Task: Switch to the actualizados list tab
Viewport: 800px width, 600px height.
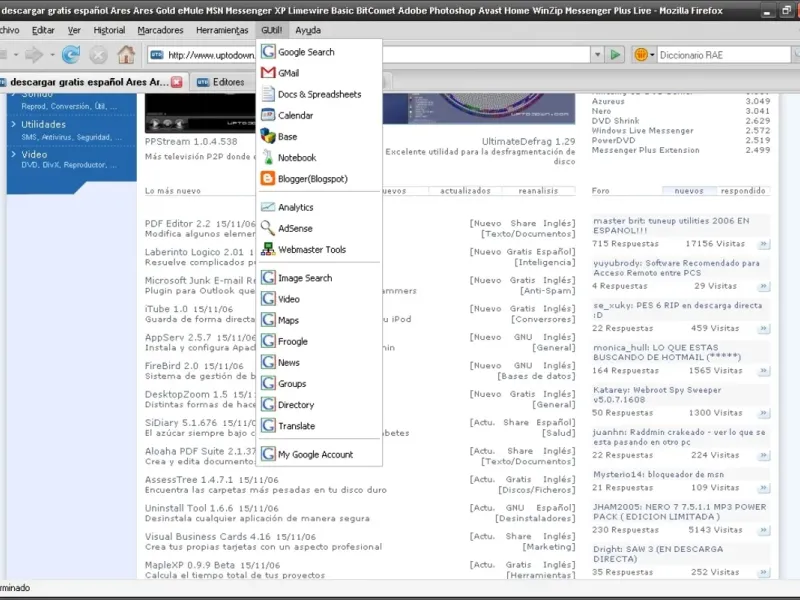Action: pyautogui.click(x=465, y=191)
